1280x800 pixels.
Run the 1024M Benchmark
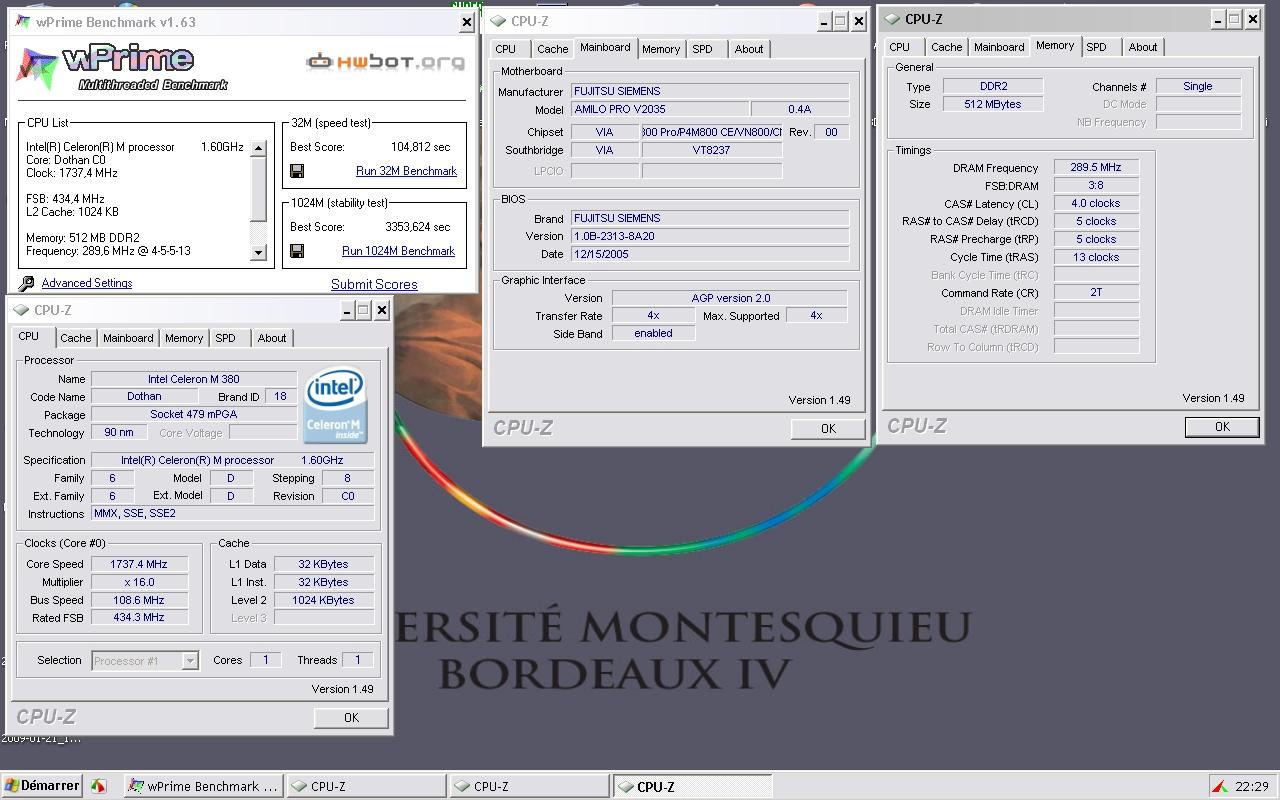tap(398, 251)
